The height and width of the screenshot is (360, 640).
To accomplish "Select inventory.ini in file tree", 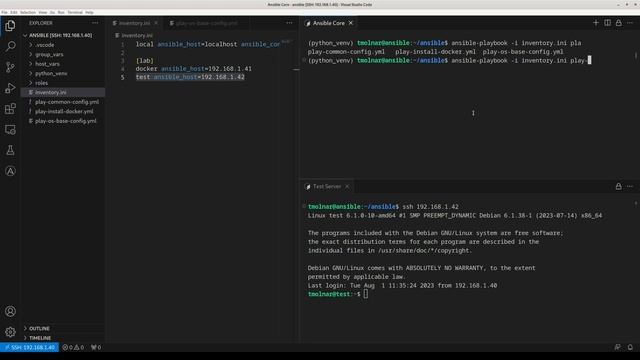I will pos(63,92).
